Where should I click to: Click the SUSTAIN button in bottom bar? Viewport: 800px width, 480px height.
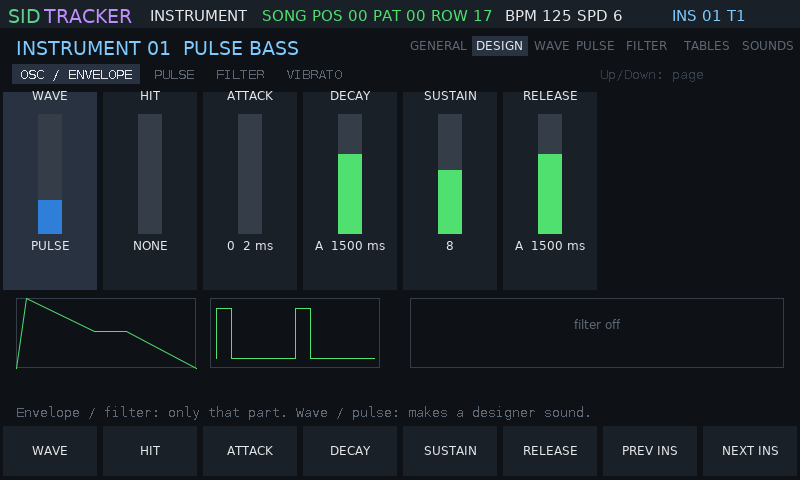(450, 451)
